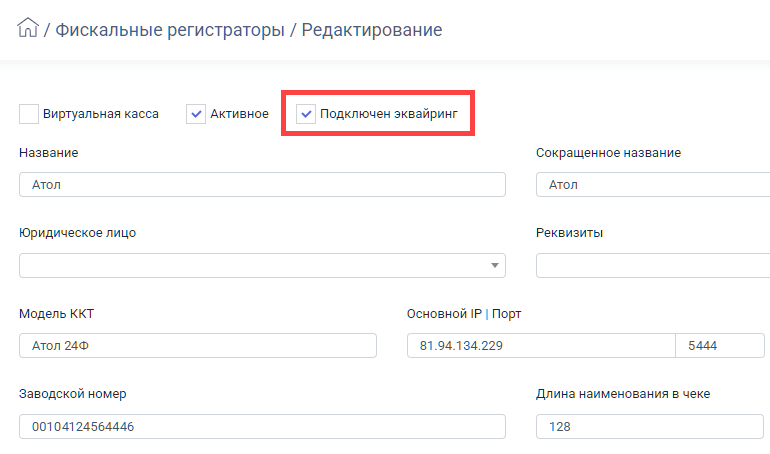The height and width of the screenshot is (454, 770).
Task: Click the Активное label text
Action: [x=240, y=114]
